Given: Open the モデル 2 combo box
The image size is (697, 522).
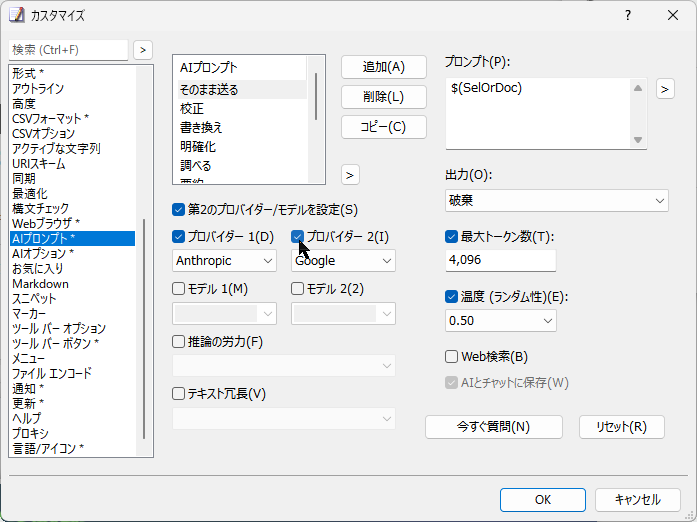Looking at the screenshot, I should 343,313.
